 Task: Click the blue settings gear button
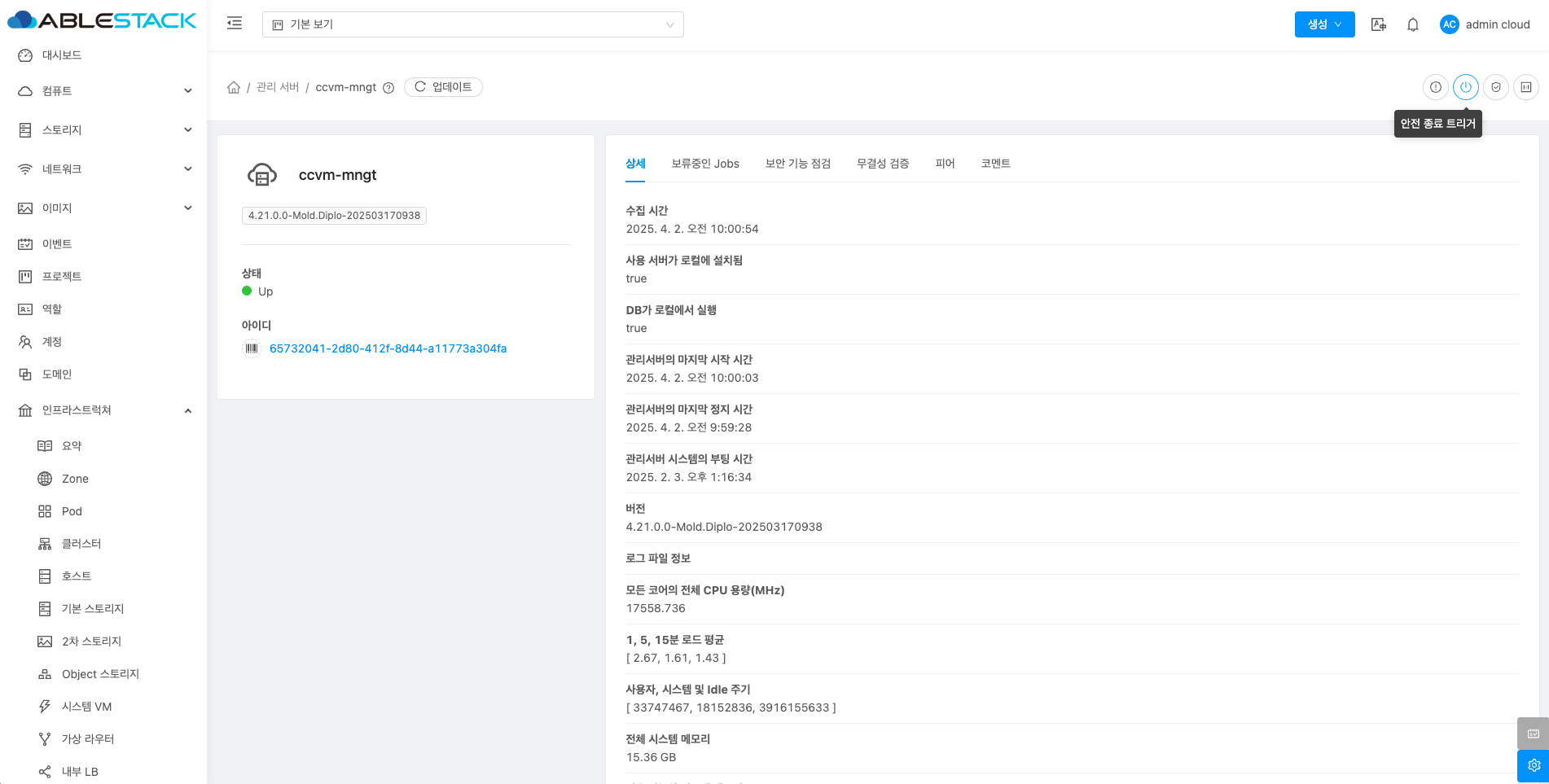pos(1533,765)
